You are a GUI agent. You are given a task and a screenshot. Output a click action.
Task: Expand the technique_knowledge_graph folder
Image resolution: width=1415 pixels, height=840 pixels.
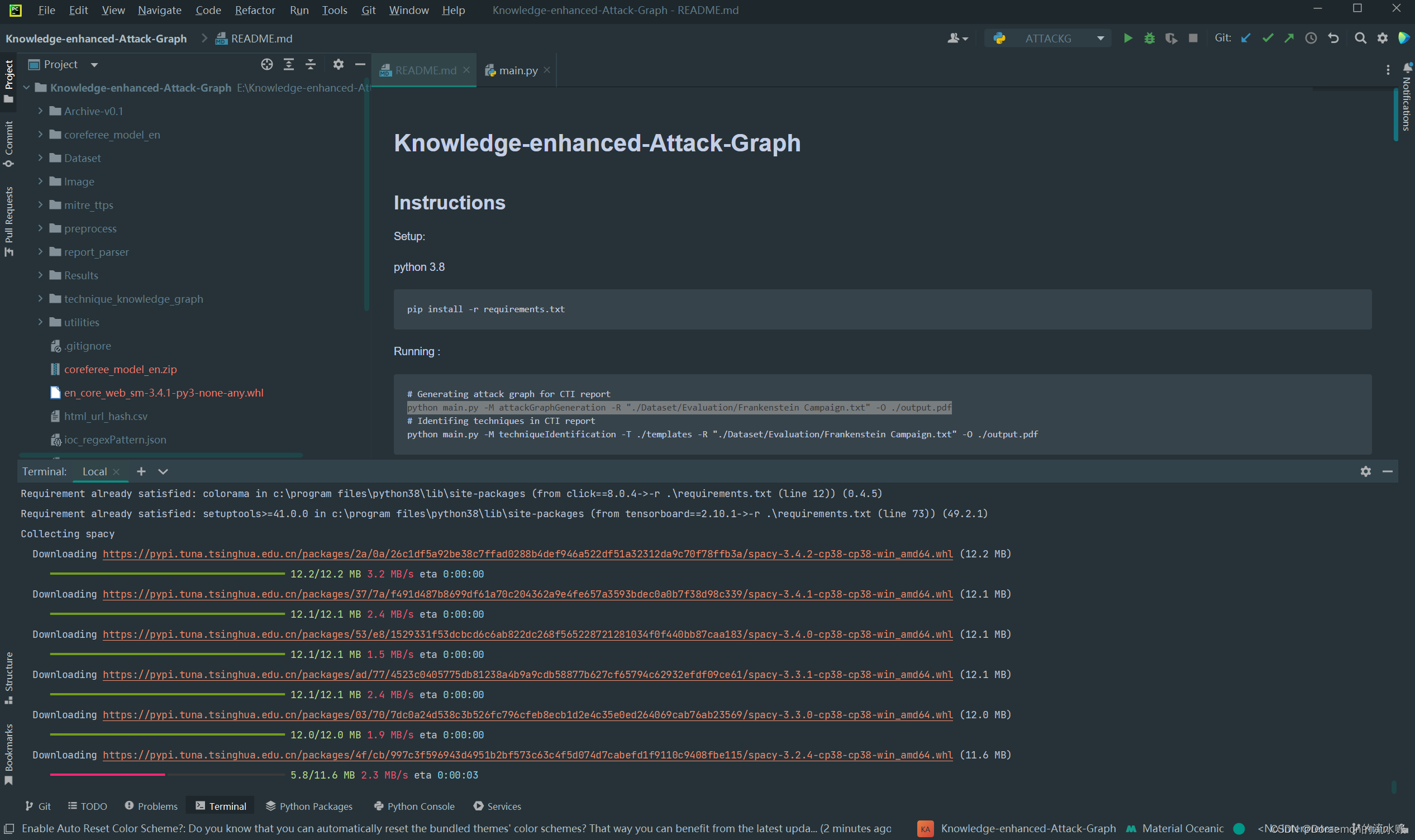click(40, 298)
